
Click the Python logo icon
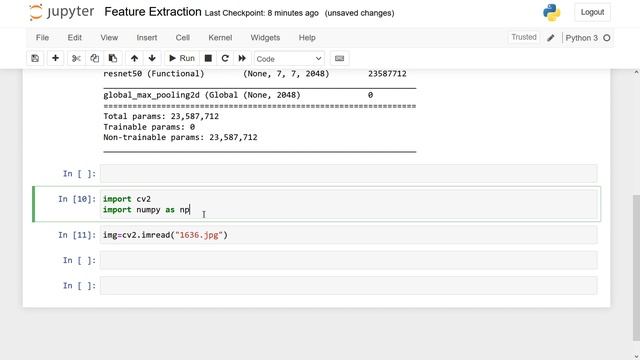click(x=551, y=13)
